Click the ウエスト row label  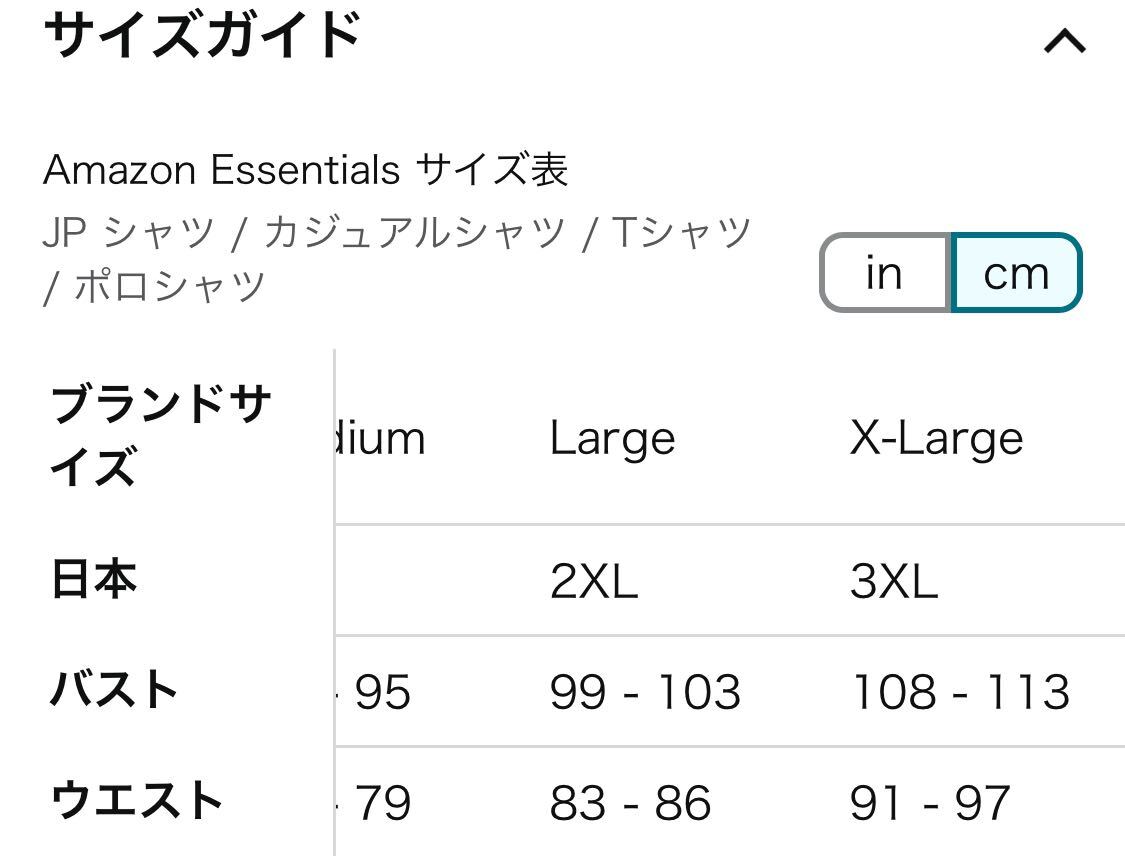[x=136, y=801]
